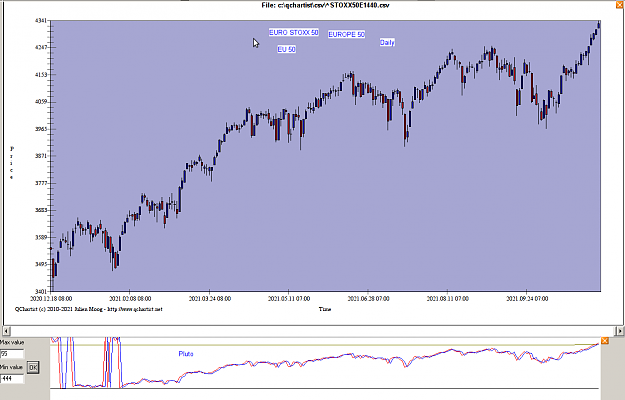Click the 4153 price axis label
This screenshot has height=400, width=625.
coord(41,75)
